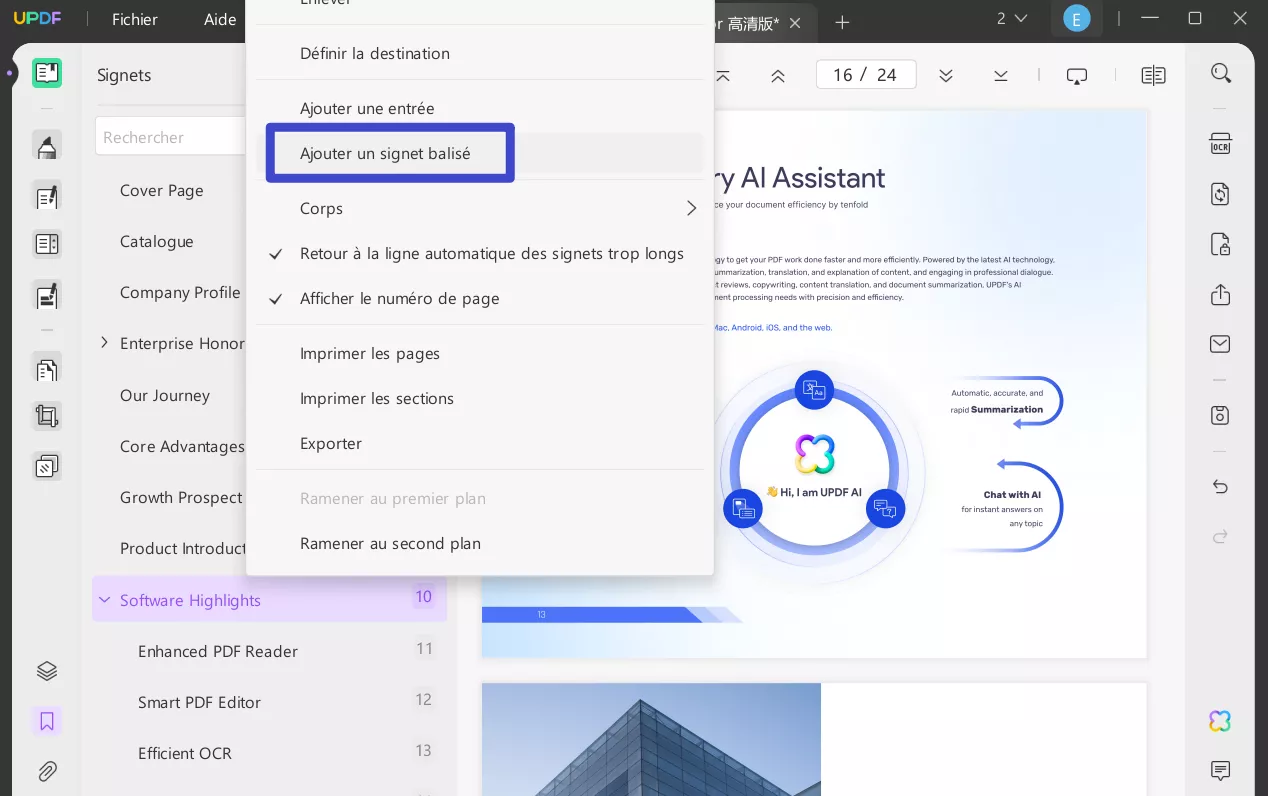Select the Our Journey bookmark

pos(165,396)
